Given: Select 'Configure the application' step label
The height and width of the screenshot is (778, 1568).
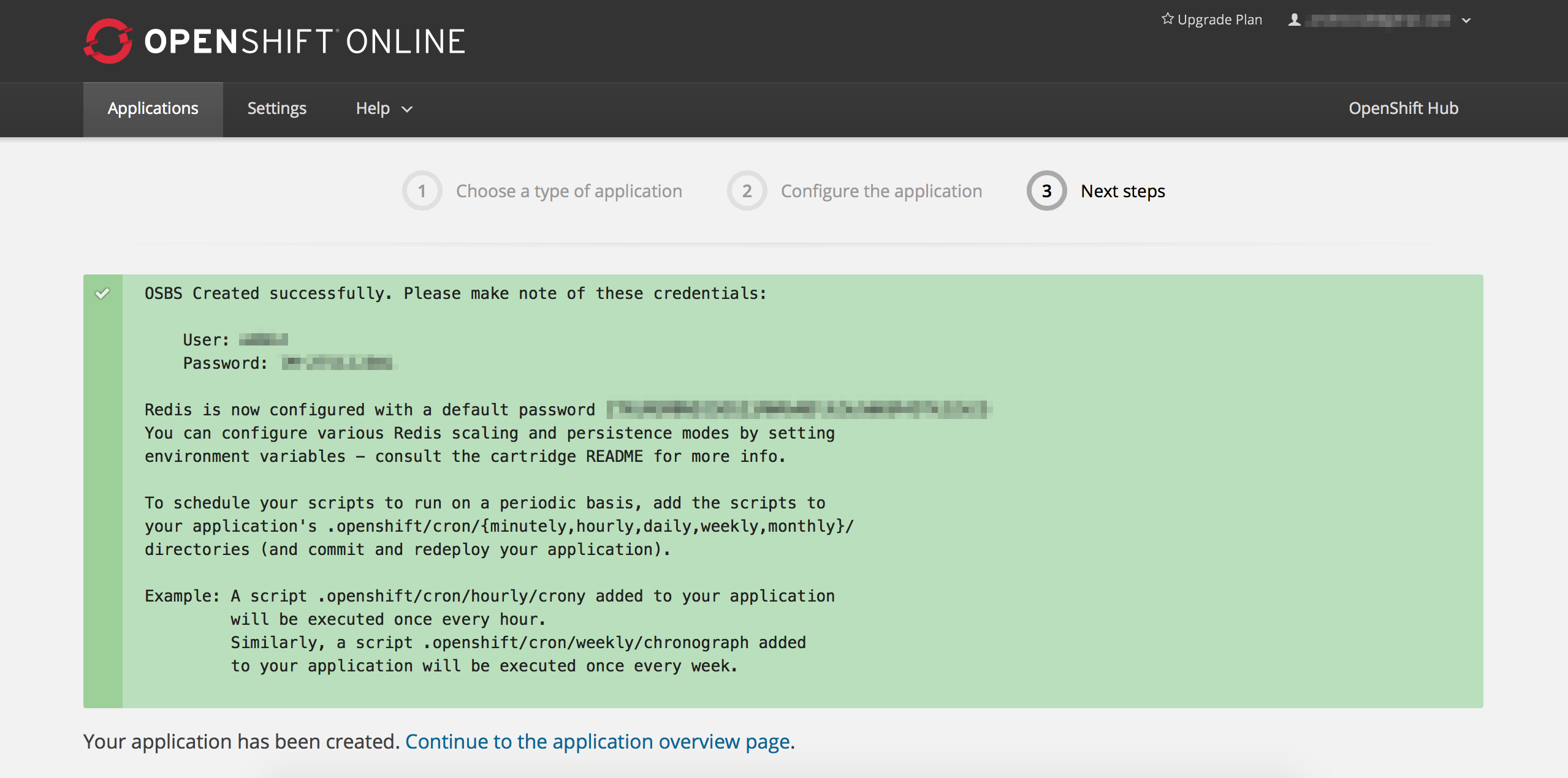Looking at the screenshot, I should click(x=881, y=191).
